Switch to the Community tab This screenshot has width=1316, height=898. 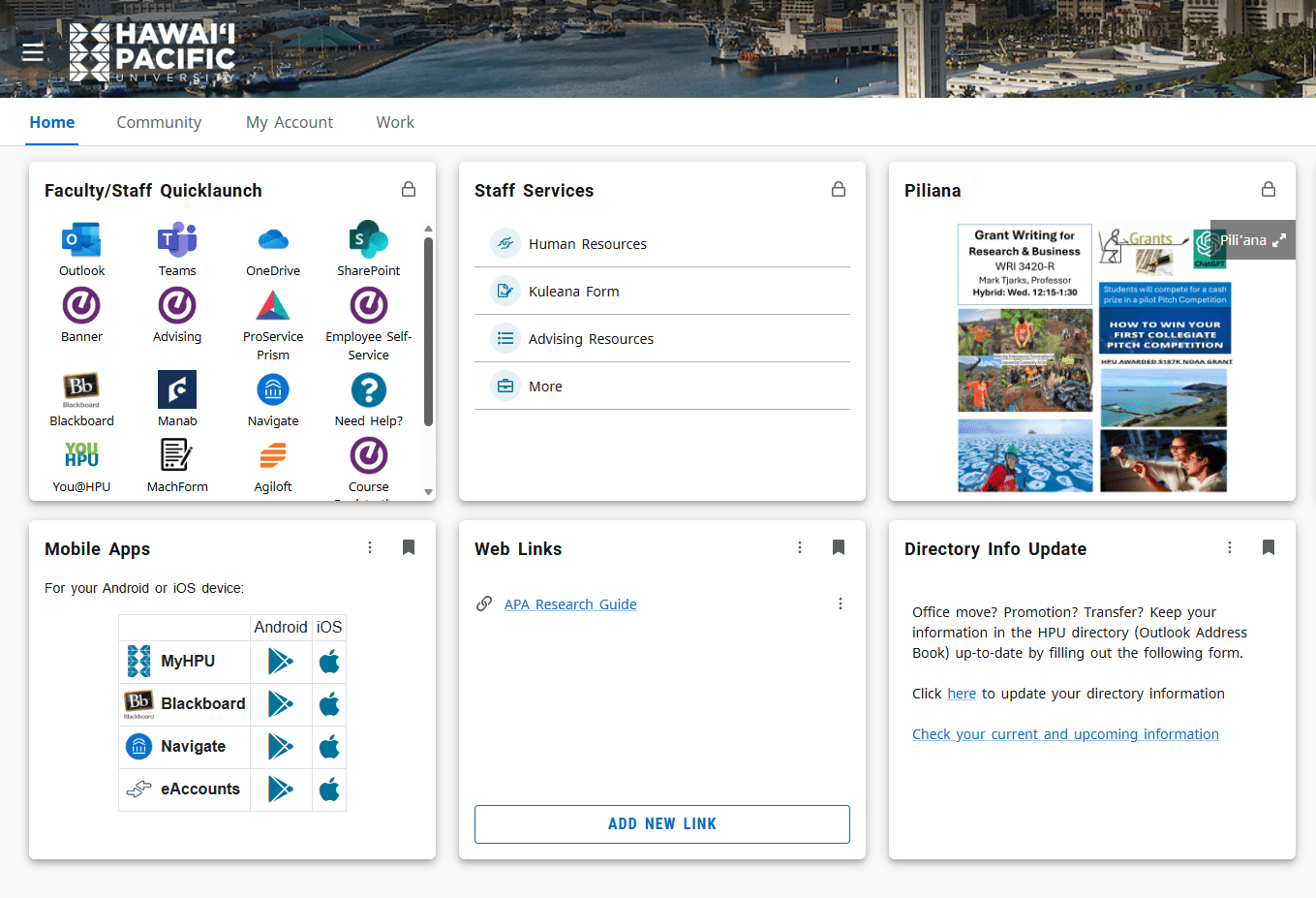tap(159, 122)
